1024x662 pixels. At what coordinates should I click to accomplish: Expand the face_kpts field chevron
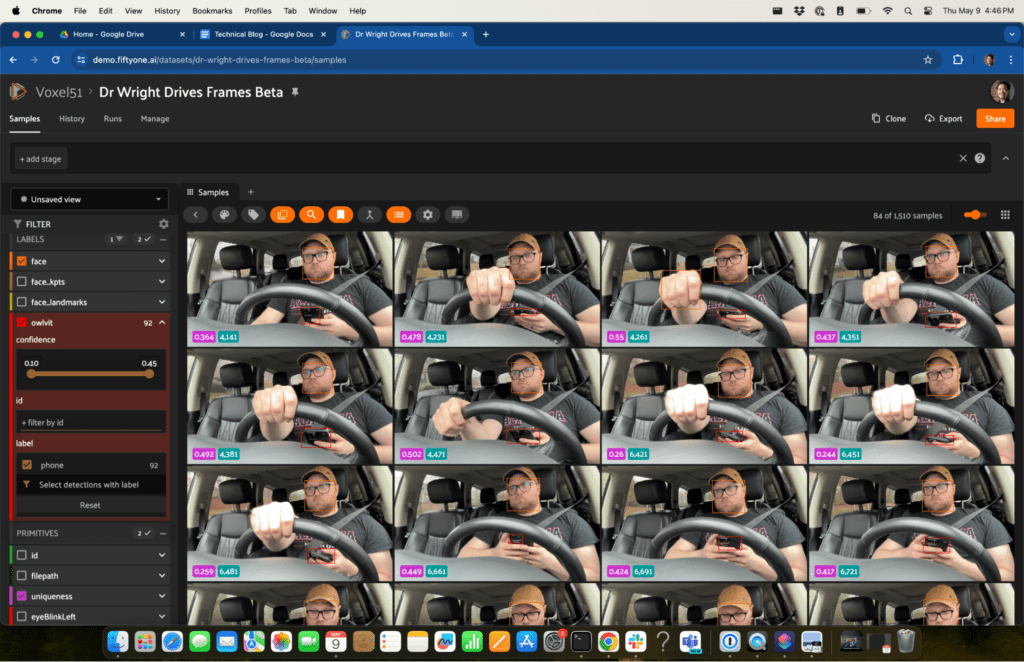tap(162, 281)
